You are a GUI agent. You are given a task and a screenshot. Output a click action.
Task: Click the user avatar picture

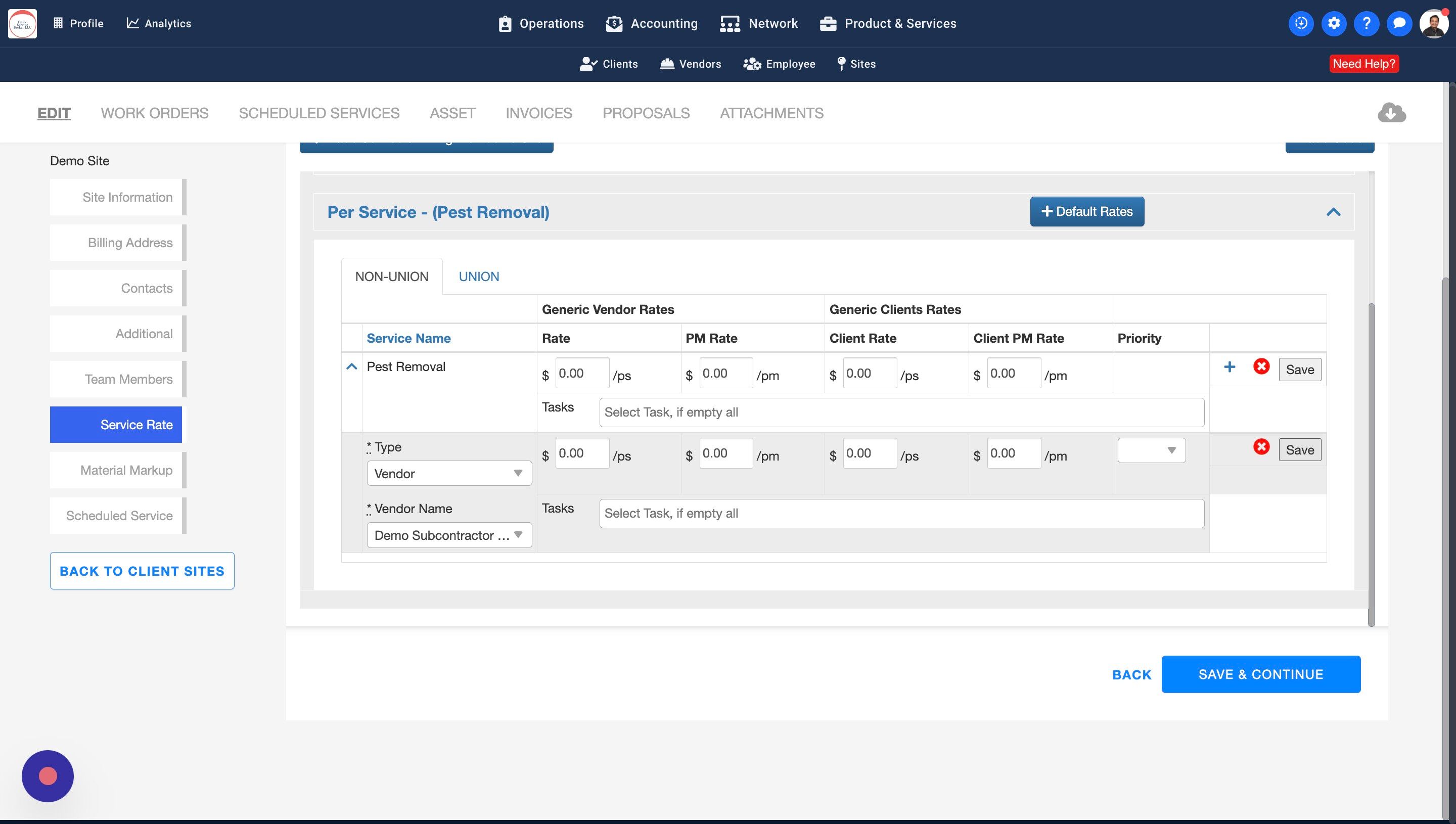1433,23
